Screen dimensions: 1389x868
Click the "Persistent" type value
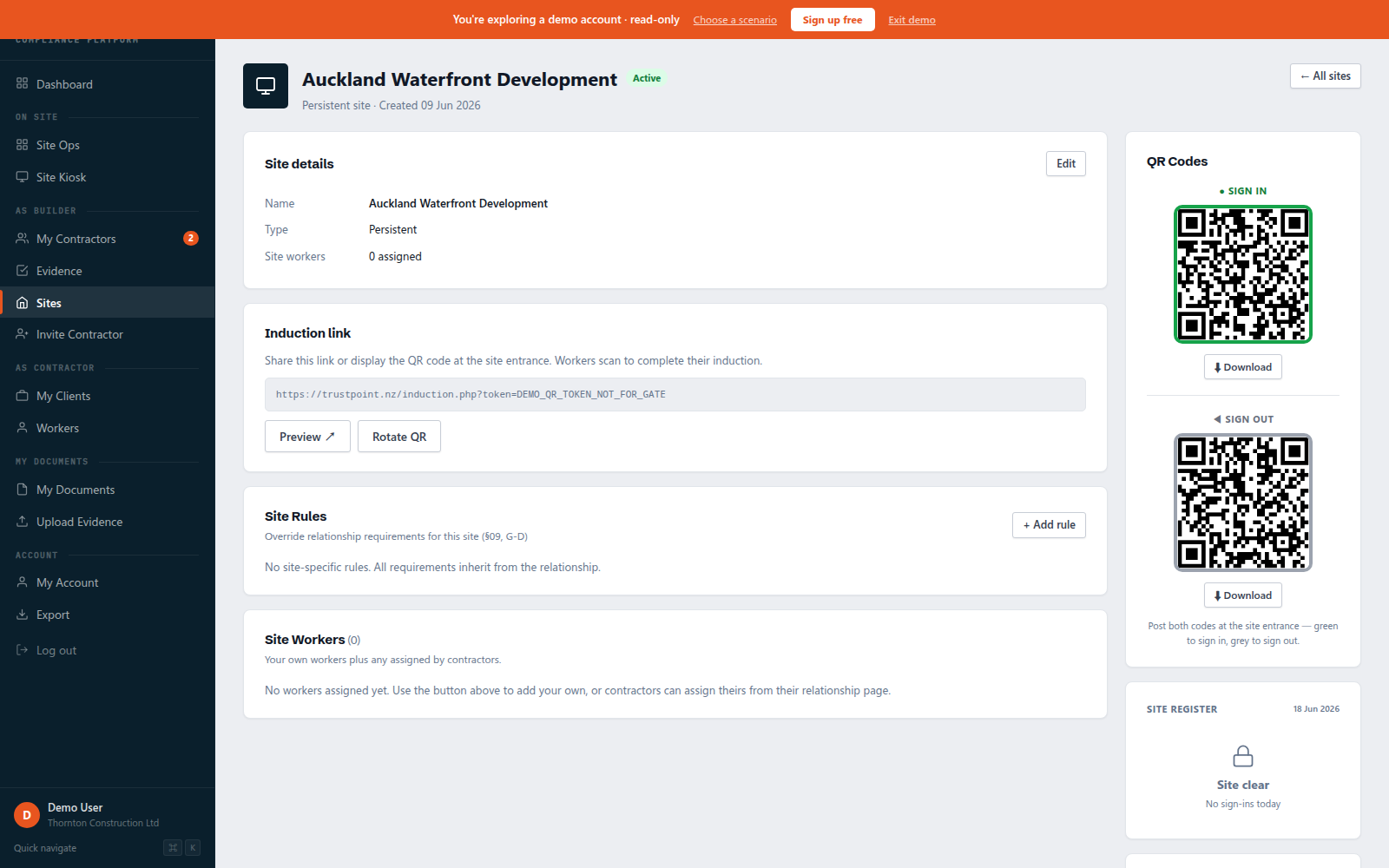click(x=392, y=229)
